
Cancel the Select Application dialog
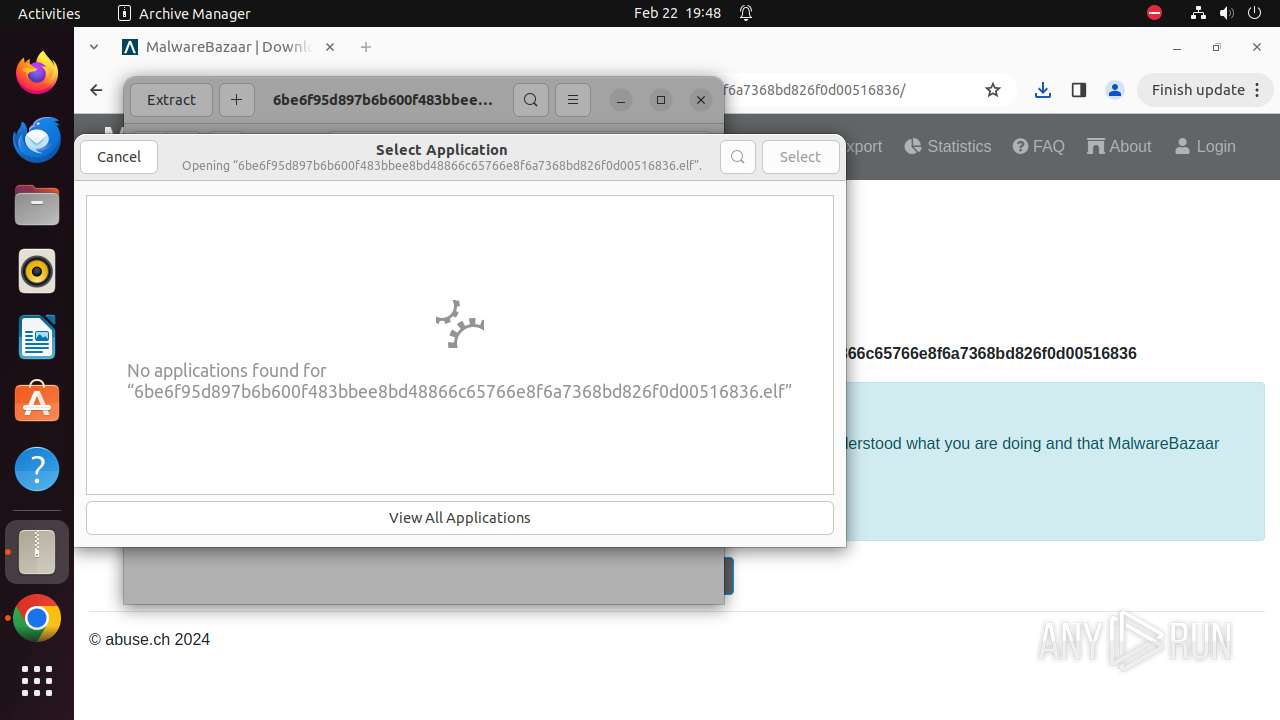click(119, 157)
